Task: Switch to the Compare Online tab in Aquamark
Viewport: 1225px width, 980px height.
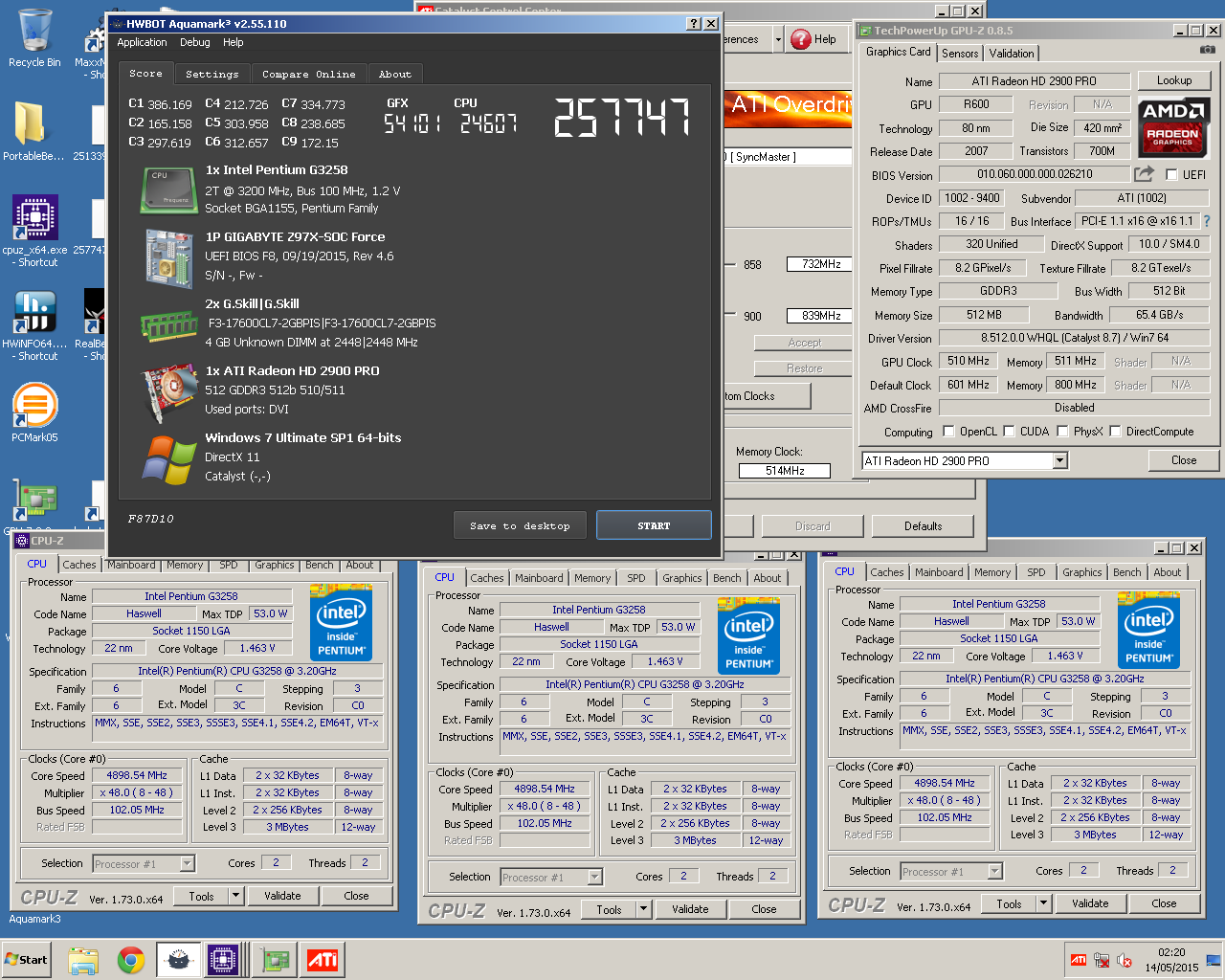Action: pyautogui.click(x=309, y=74)
